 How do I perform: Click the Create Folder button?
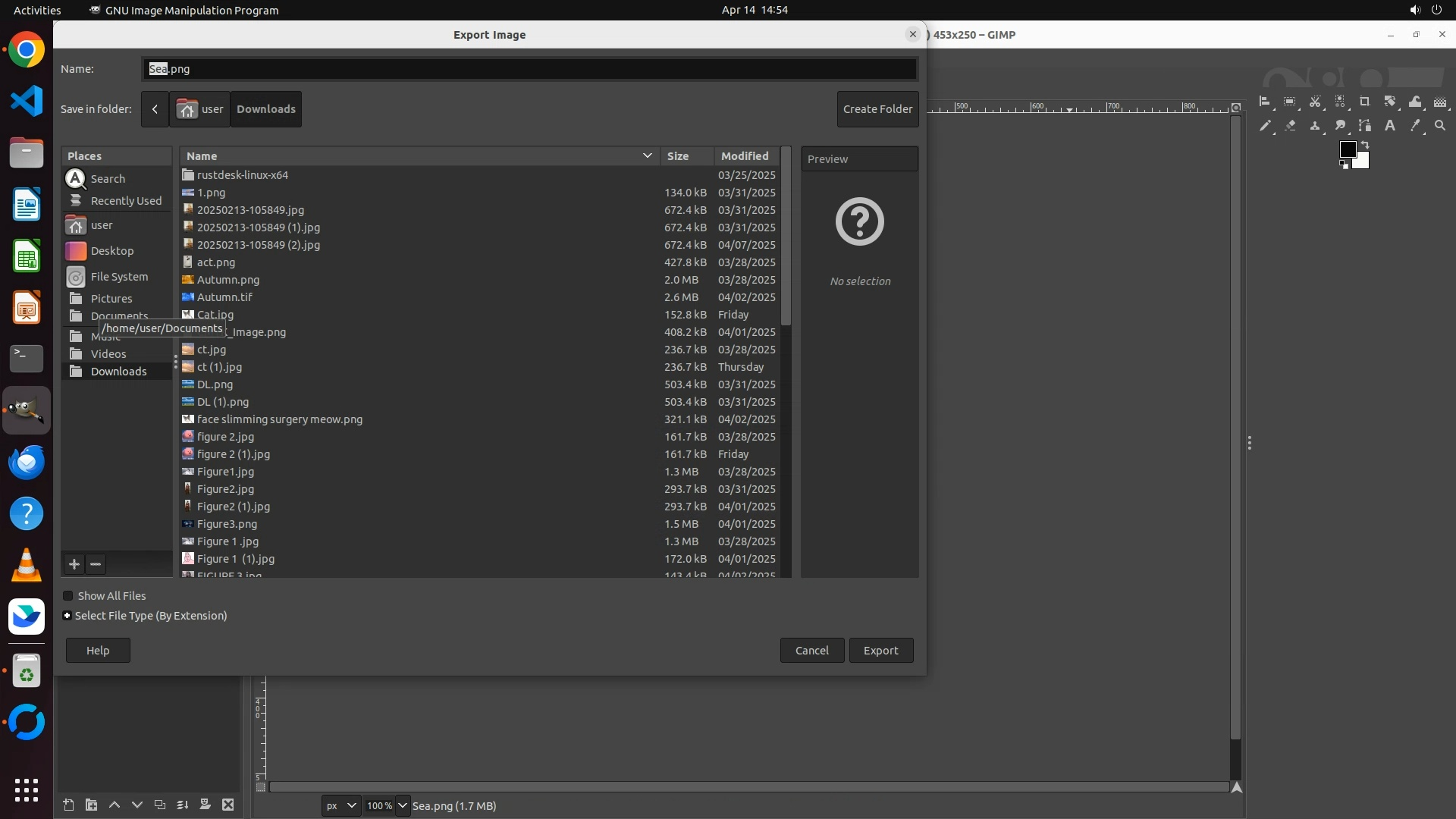(x=877, y=109)
